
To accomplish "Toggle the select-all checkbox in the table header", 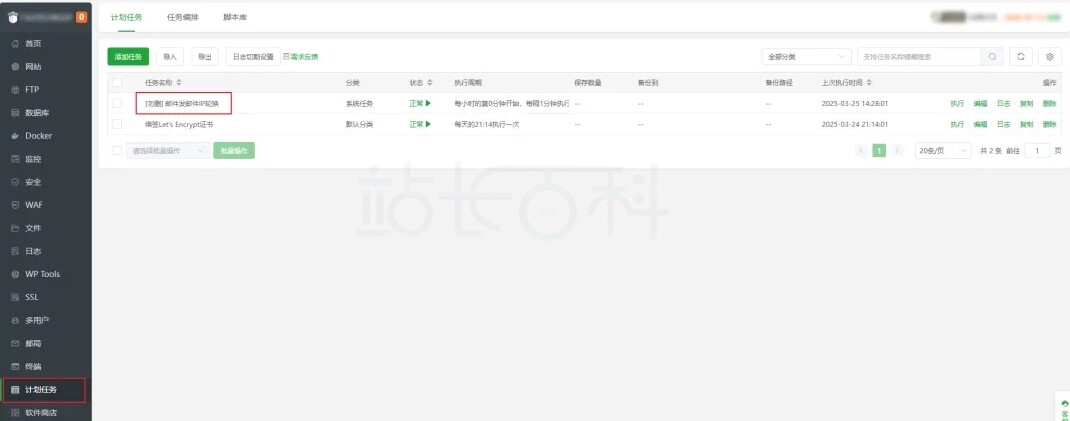I will 117,82.
